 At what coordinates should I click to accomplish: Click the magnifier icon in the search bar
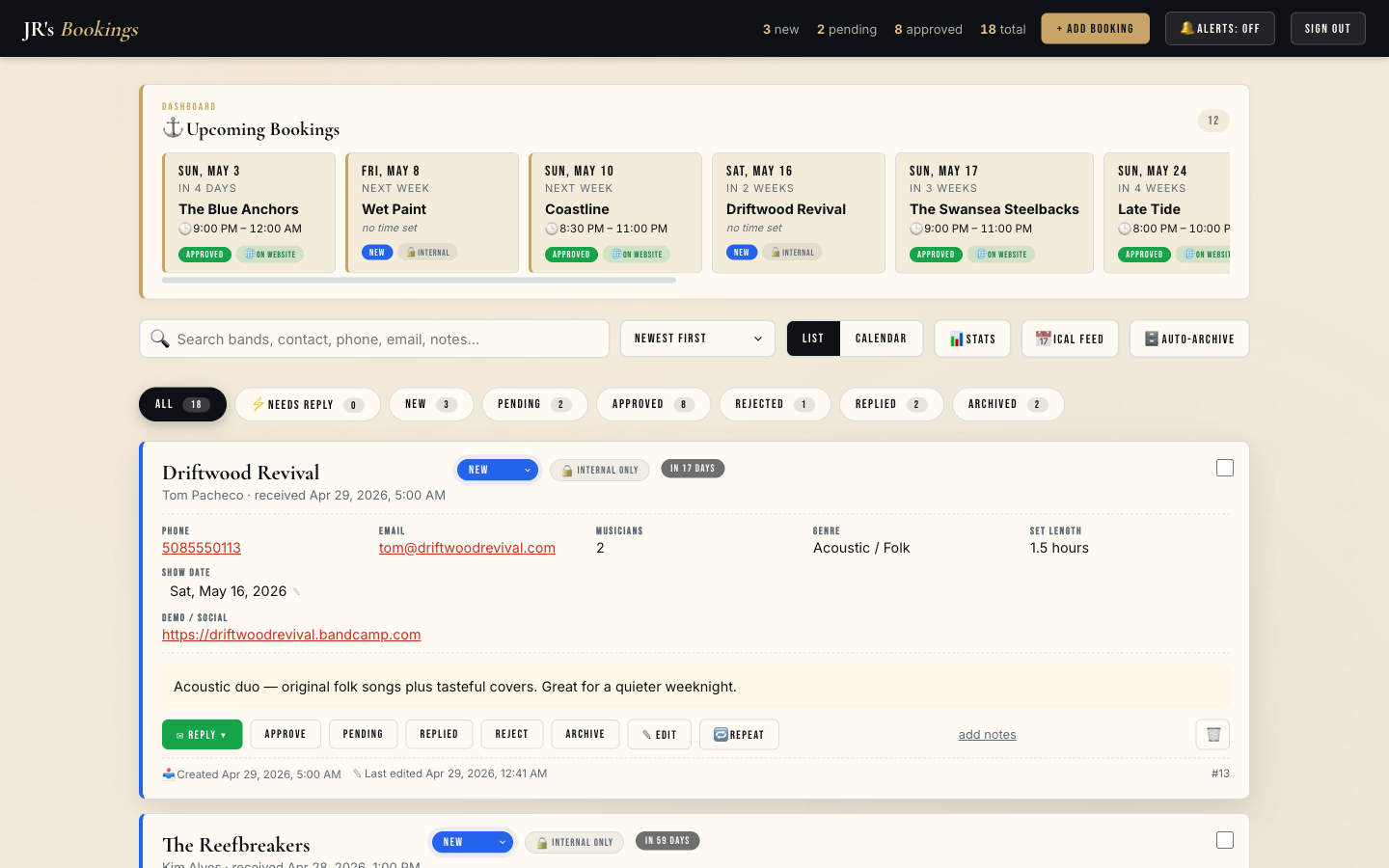pyautogui.click(x=160, y=339)
